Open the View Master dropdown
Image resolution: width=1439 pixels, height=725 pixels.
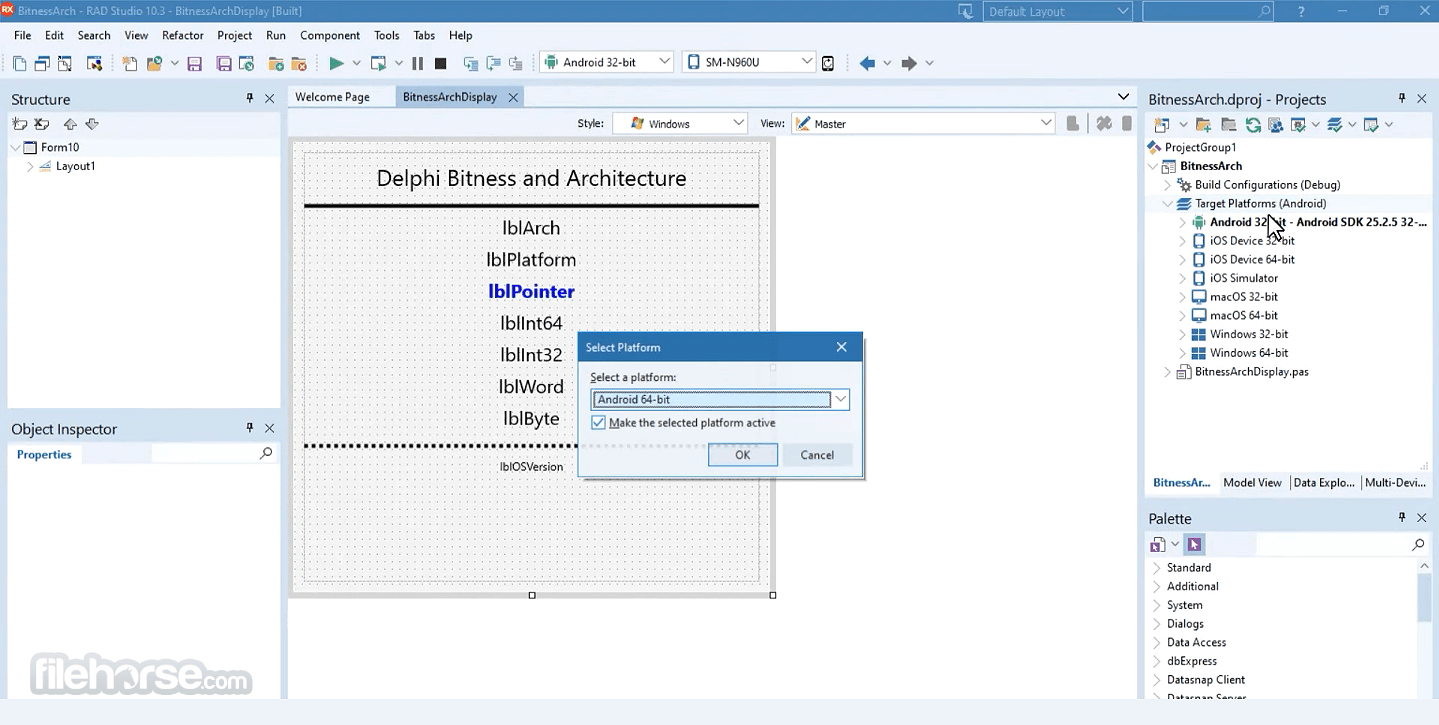click(1046, 123)
